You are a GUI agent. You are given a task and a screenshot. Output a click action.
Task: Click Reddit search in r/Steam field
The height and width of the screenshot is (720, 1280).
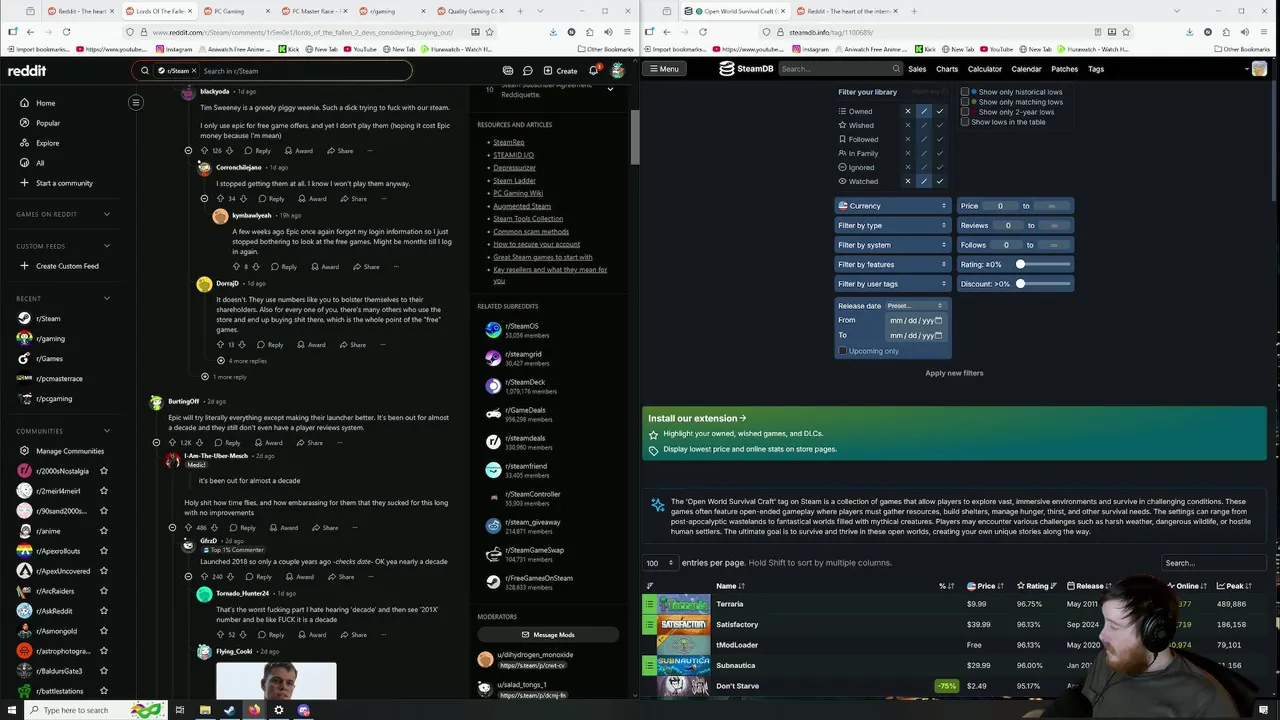pos(304,71)
